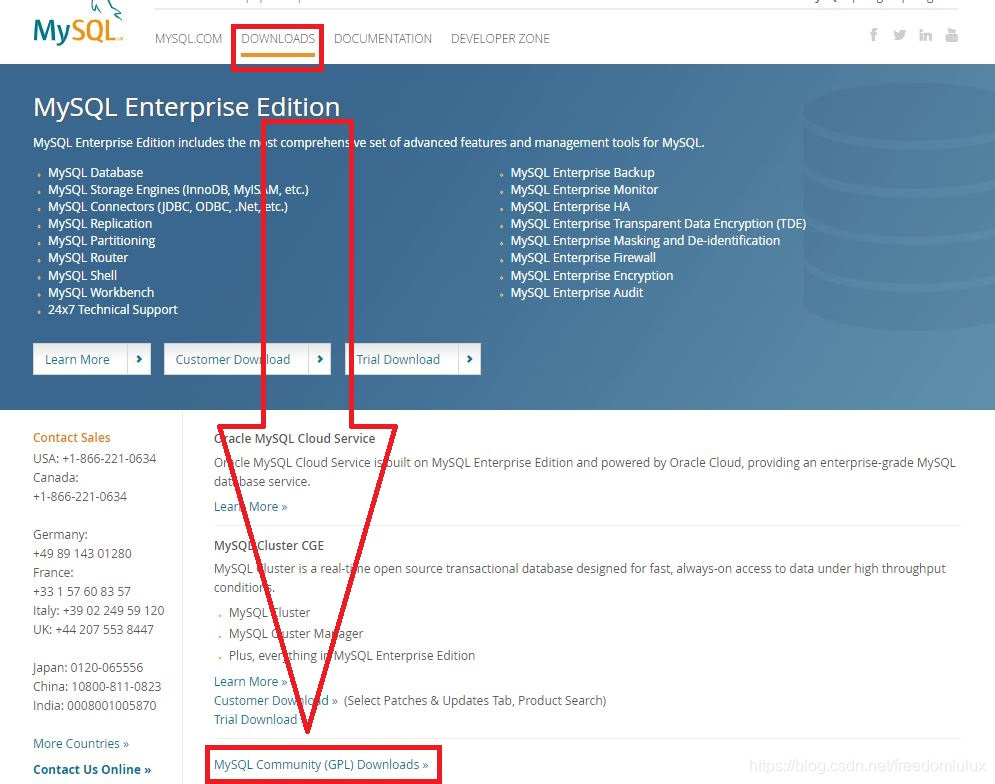Click the arrow next to Customer Download button
The width and height of the screenshot is (995, 784).
pos(320,359)
